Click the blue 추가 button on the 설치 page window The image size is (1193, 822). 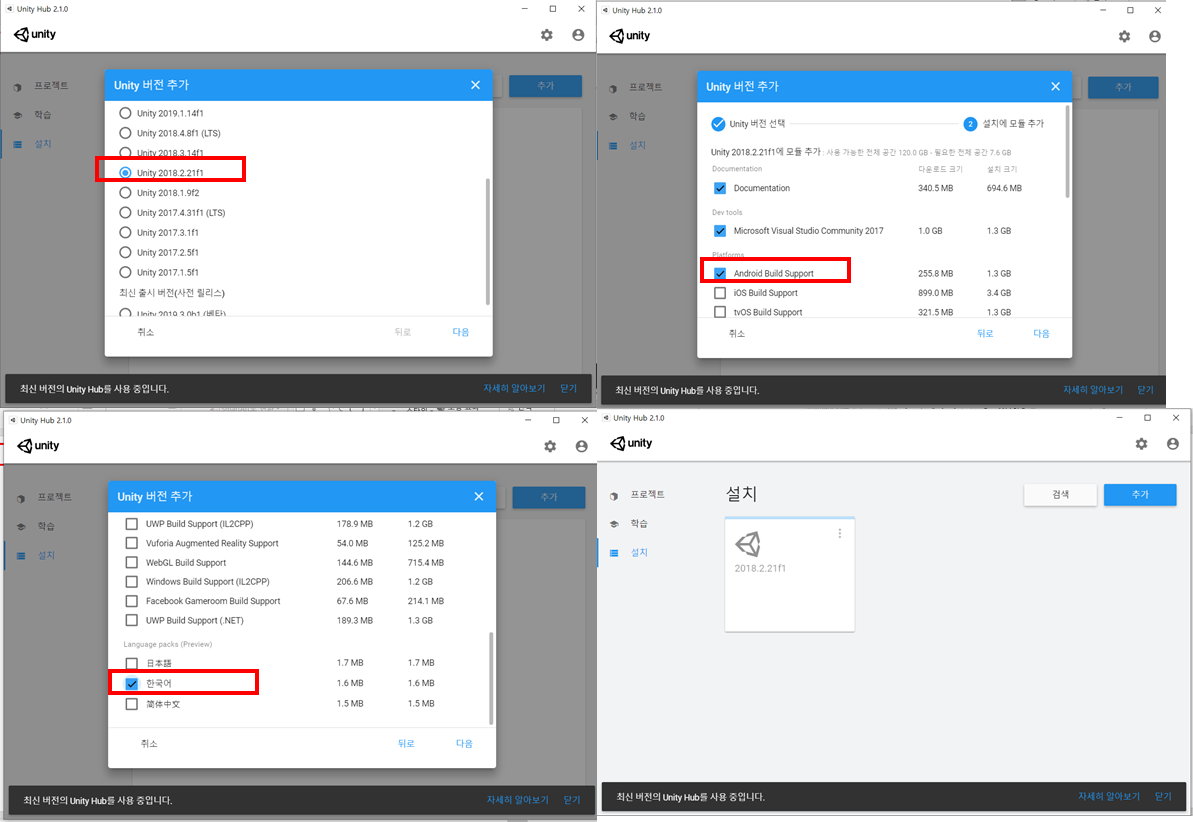click(x=1140, y=495)
